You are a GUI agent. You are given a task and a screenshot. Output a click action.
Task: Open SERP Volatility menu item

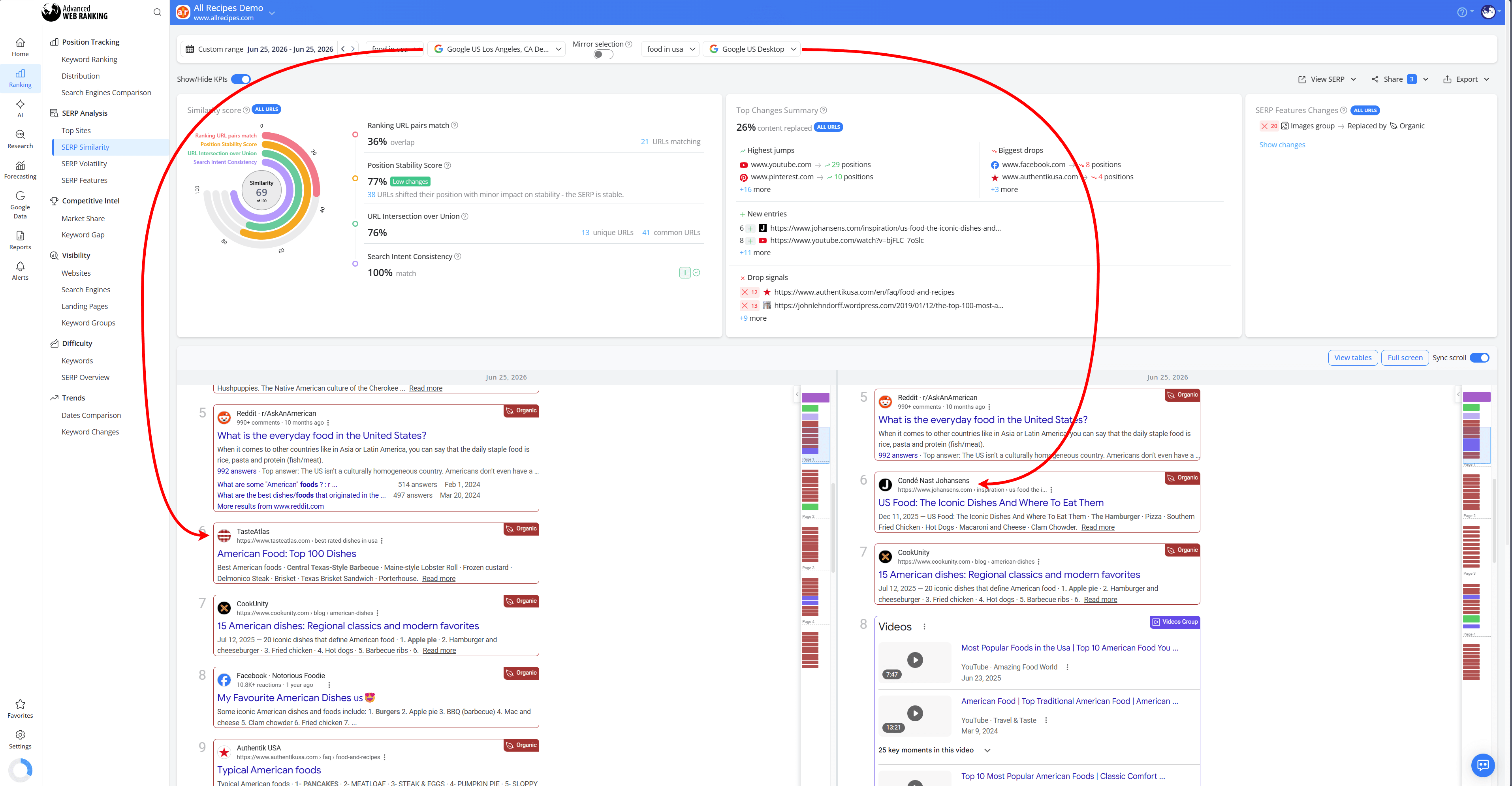click(84, 164)
